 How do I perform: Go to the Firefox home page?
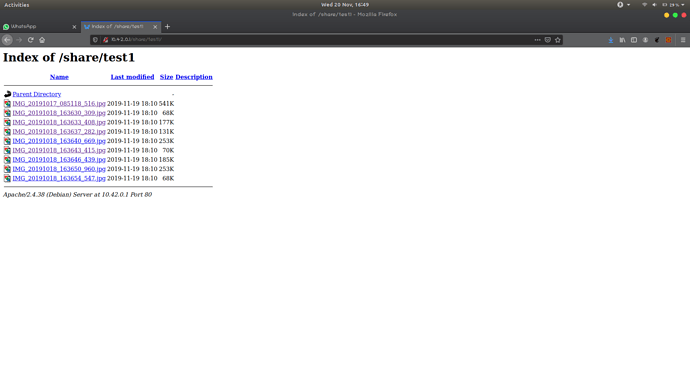pyautogui.click(x=42, y=40)
